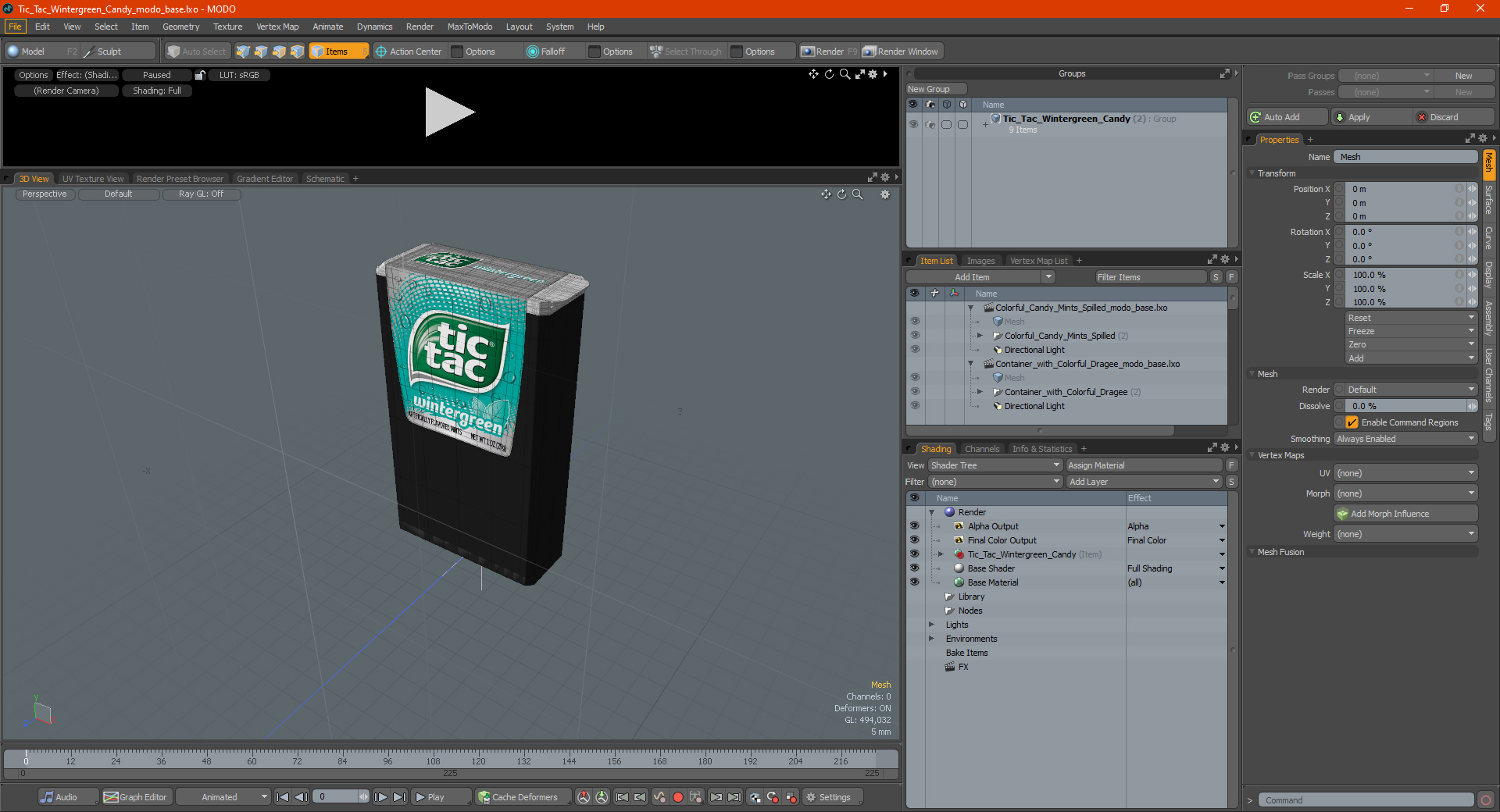
Task: Open the Action Center tool
Action: click(x=409, y=52)
